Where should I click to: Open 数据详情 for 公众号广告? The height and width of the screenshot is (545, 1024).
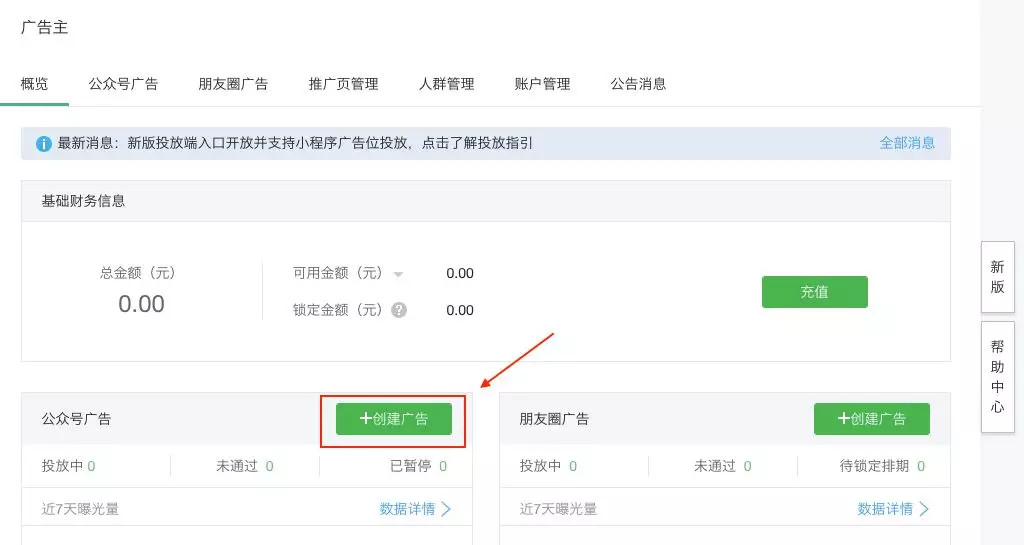pos(415,509)
